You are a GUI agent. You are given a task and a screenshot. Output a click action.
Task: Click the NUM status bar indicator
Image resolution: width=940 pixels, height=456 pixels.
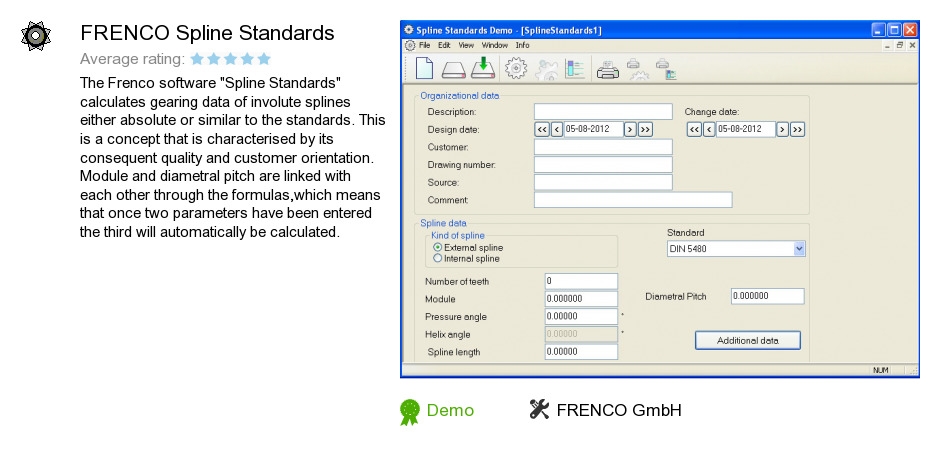[881, 370]
